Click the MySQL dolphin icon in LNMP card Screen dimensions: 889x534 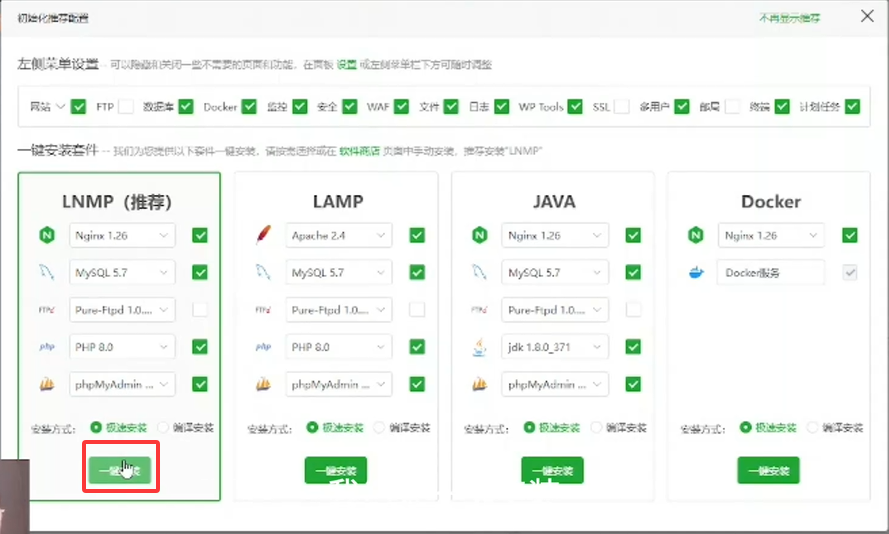click(x=47, y=273)
